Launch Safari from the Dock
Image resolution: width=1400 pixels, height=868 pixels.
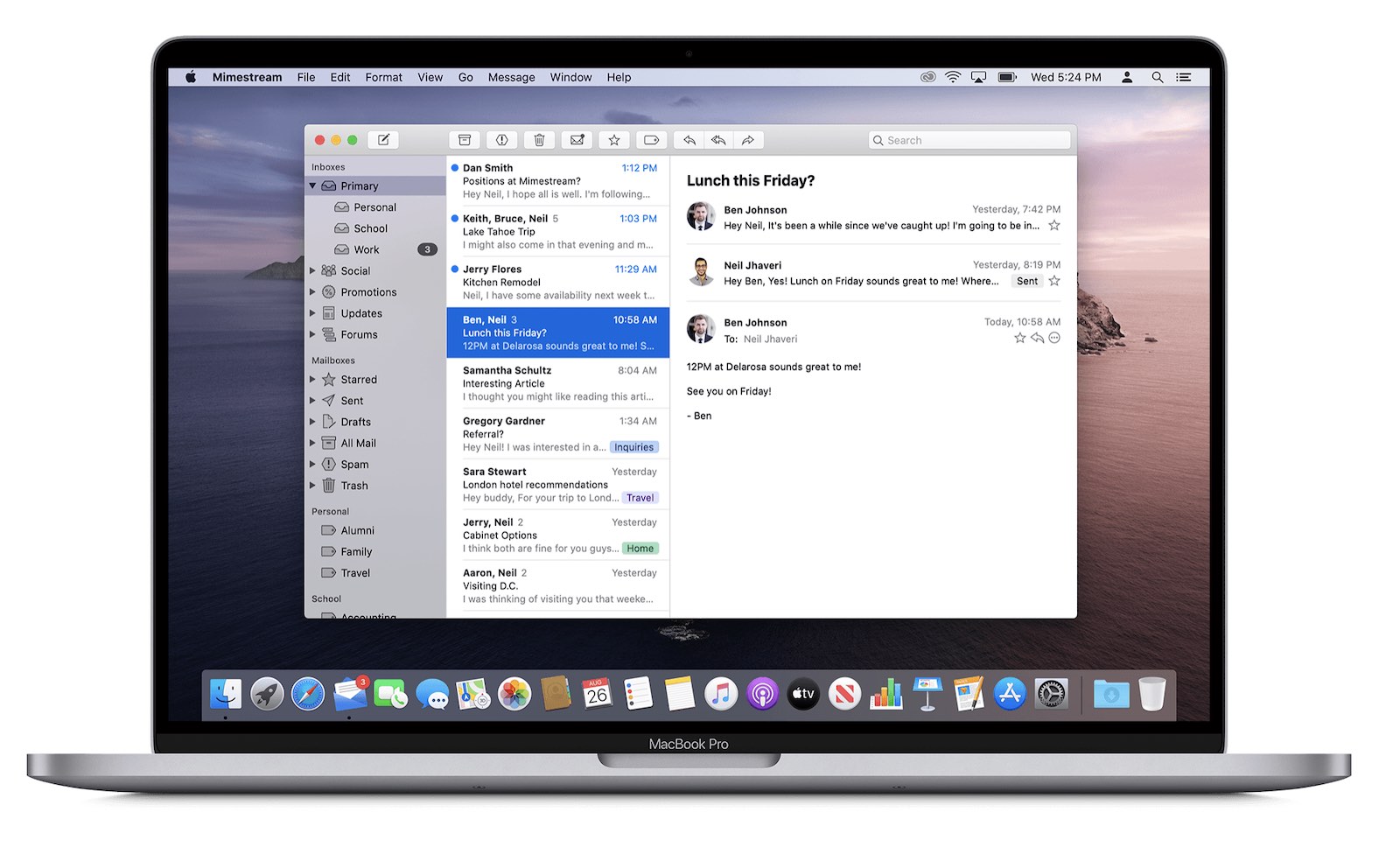pyautogui.click(x=308, y=695)
